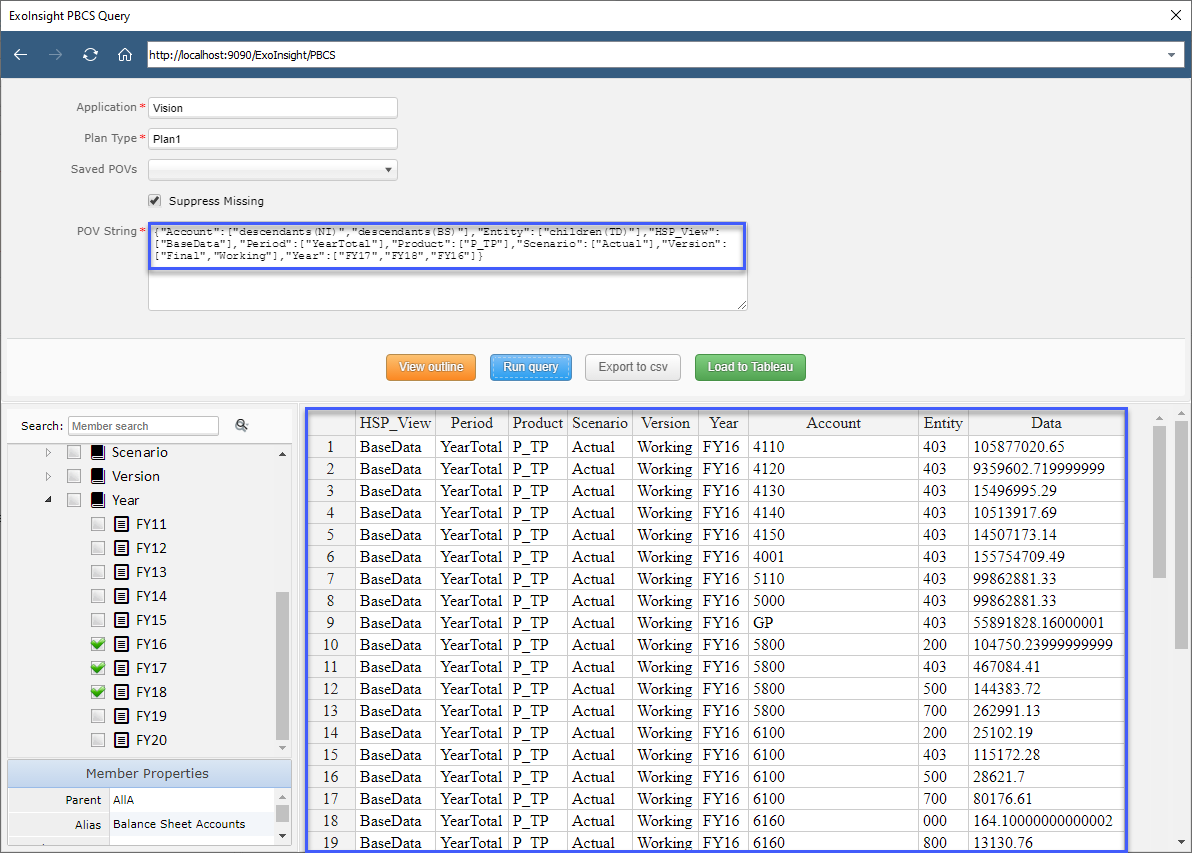Check the FY15 checkbox
Image resolution: width=1192 pixels, height=853 pixels.
coord(98,620)
